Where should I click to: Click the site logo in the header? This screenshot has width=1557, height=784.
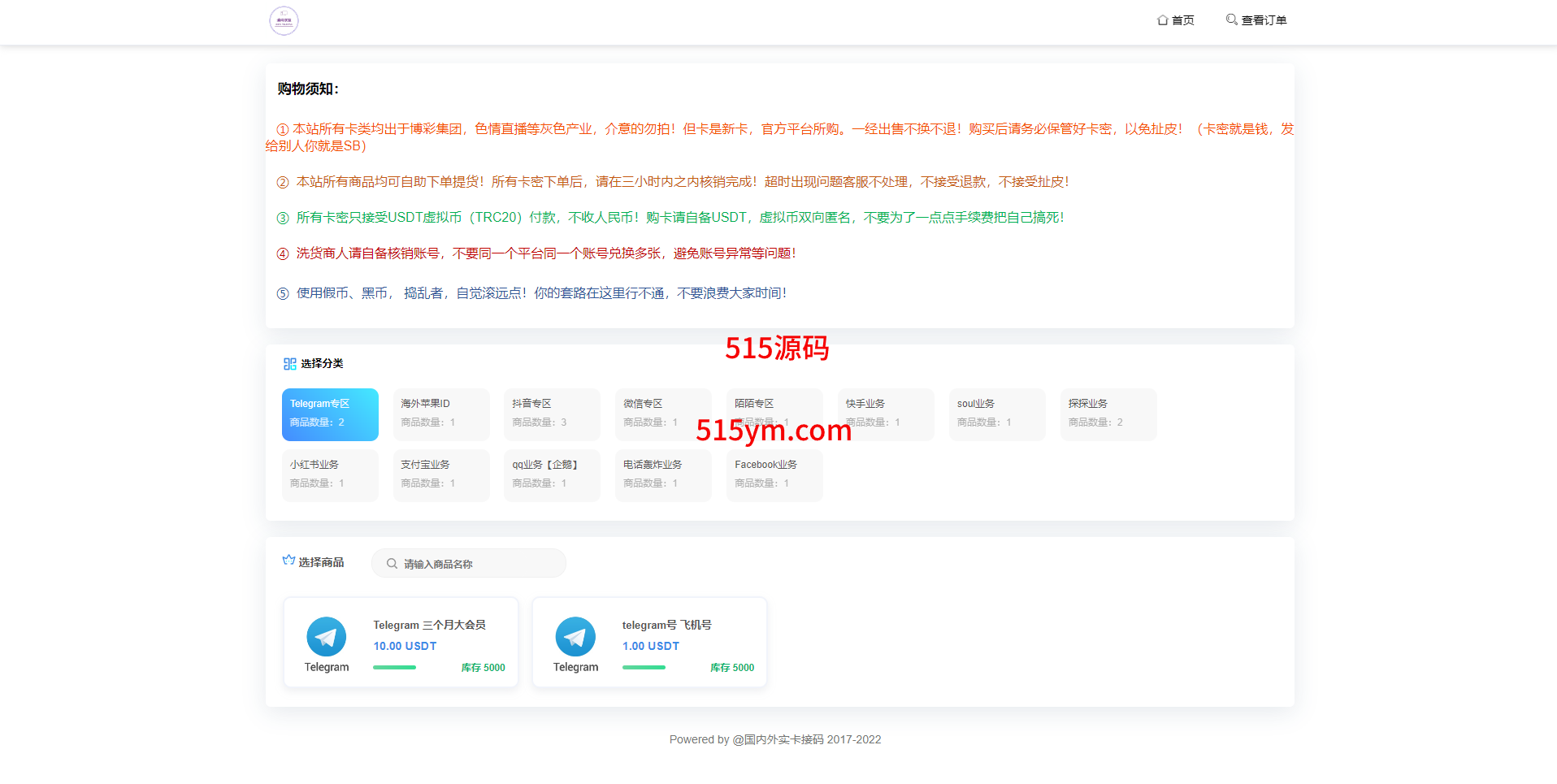[x=284, y=21]
